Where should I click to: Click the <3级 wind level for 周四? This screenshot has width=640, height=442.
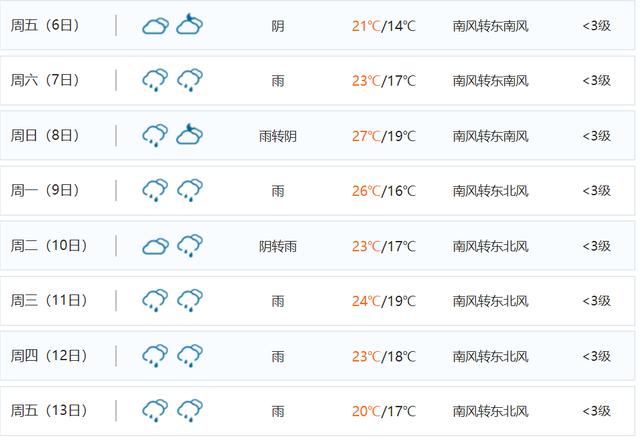point(597,356)
